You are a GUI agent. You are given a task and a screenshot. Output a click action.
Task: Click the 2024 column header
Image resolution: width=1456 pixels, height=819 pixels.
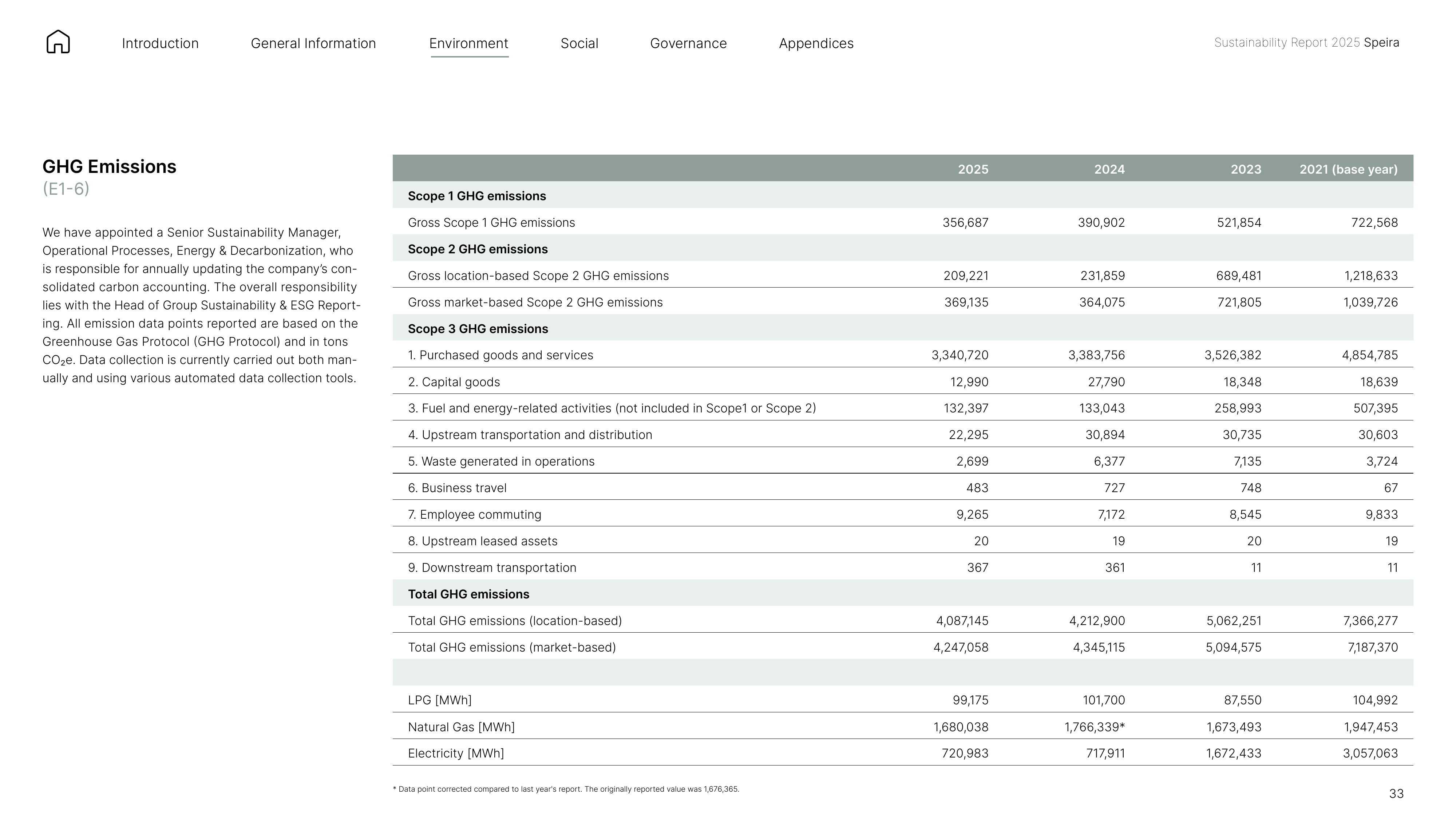pyautogui.click(x=1109, y=169)
